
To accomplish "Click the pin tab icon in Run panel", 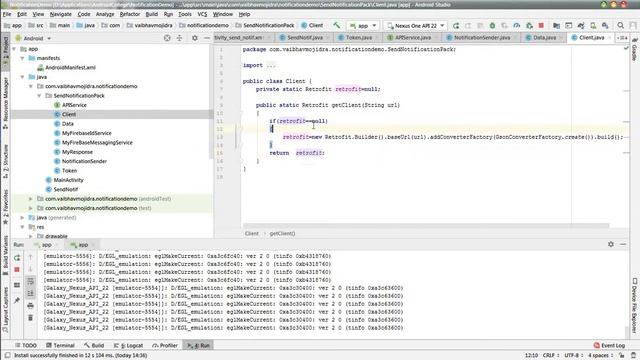I will (17, 300).
